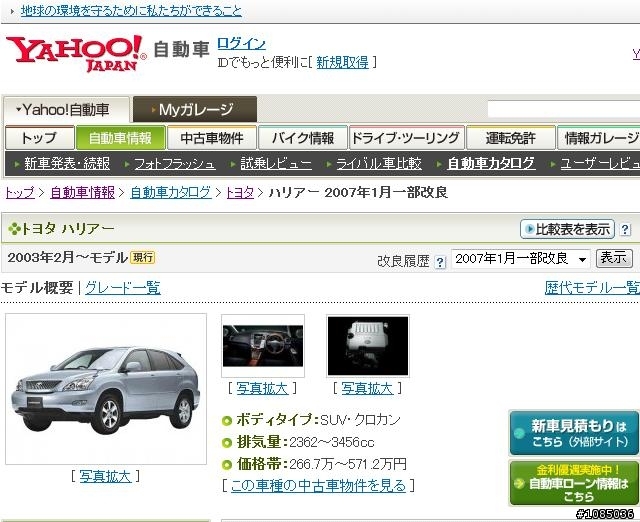Click the ボディタイプ SUV・クロカン text
This screenshot has width=640, height=522.
(x=318, y=420)
